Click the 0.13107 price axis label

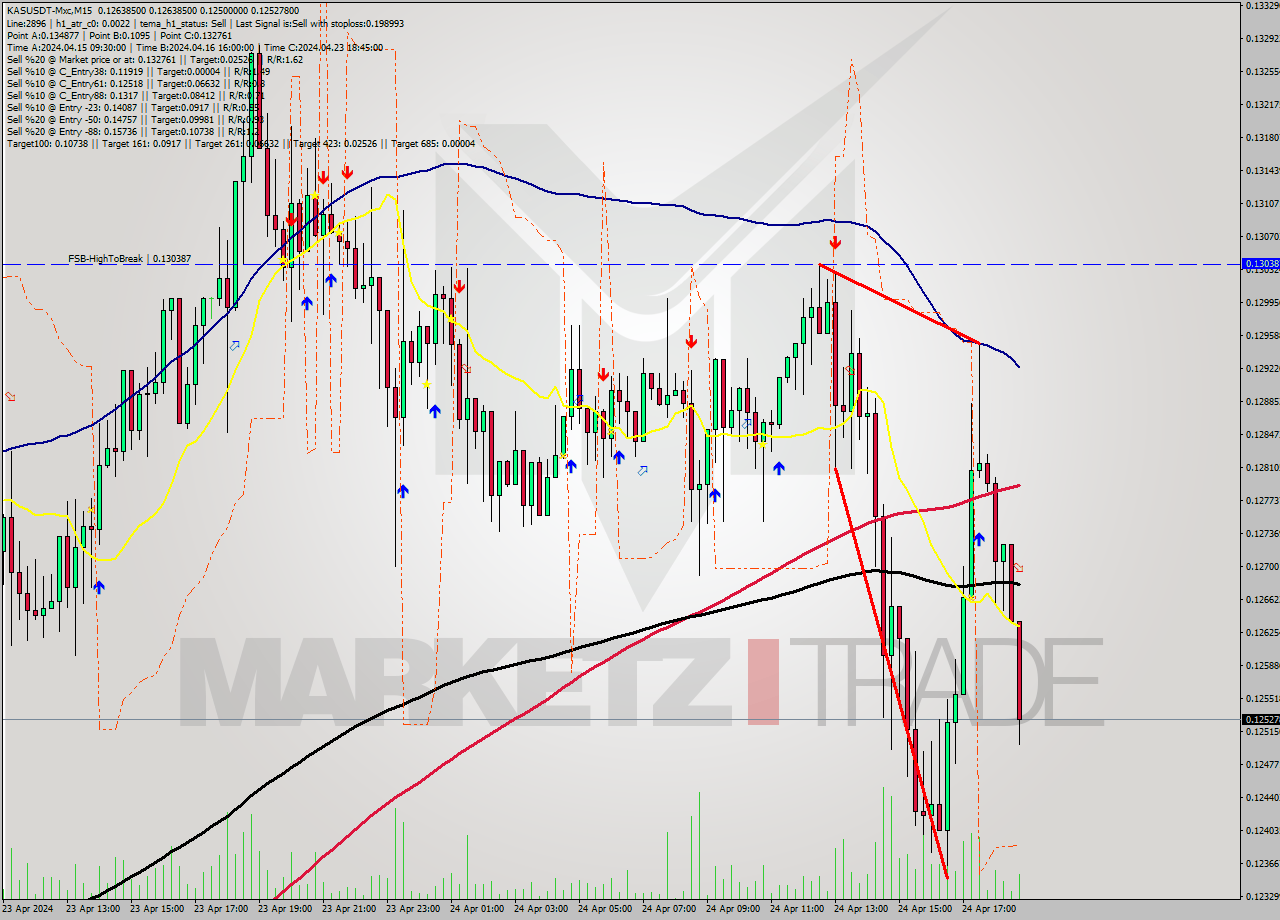point(1261,203)
